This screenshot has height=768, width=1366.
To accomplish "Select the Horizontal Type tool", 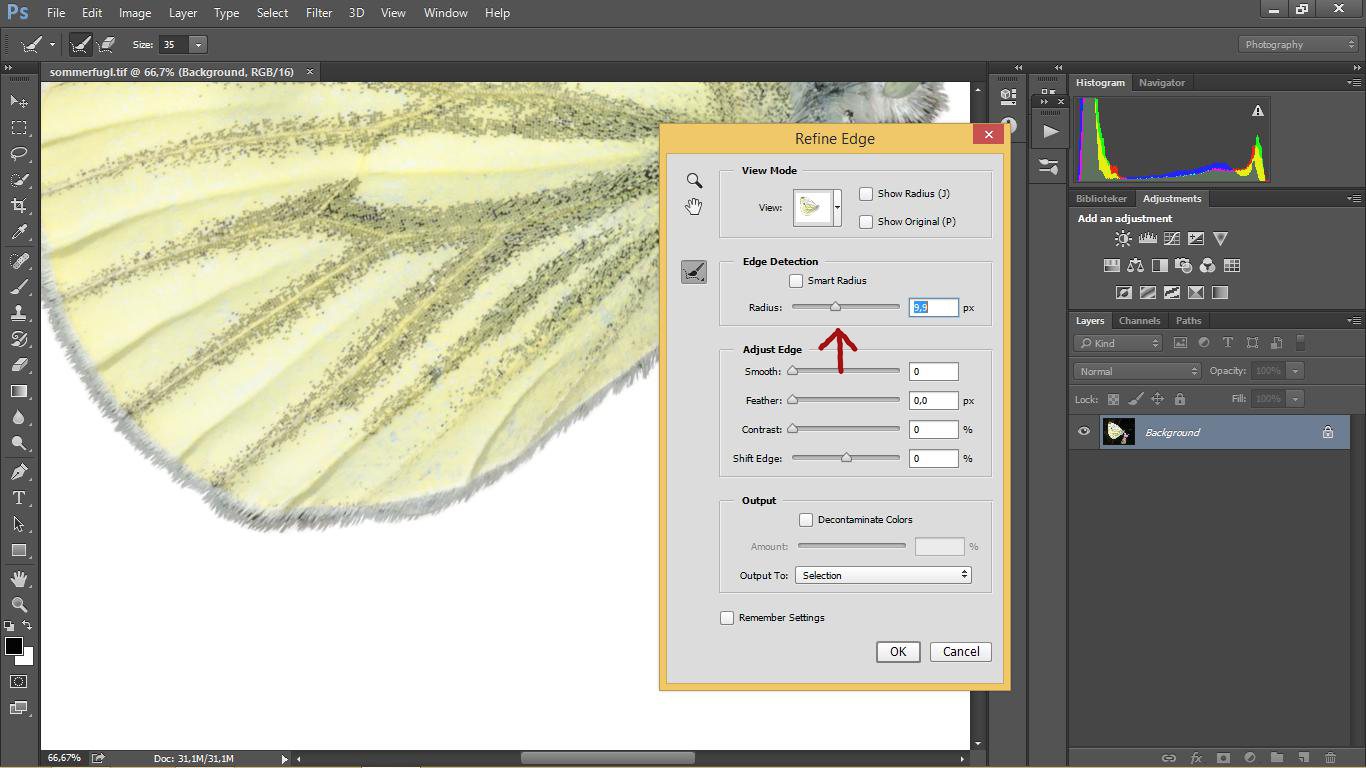I will click(17, 497).
